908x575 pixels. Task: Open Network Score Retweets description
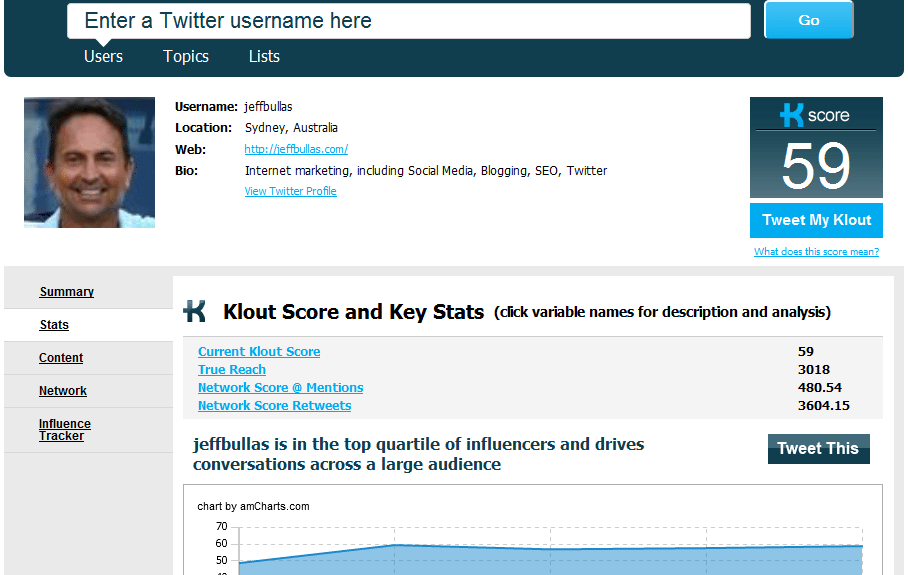tap(274, 405)
